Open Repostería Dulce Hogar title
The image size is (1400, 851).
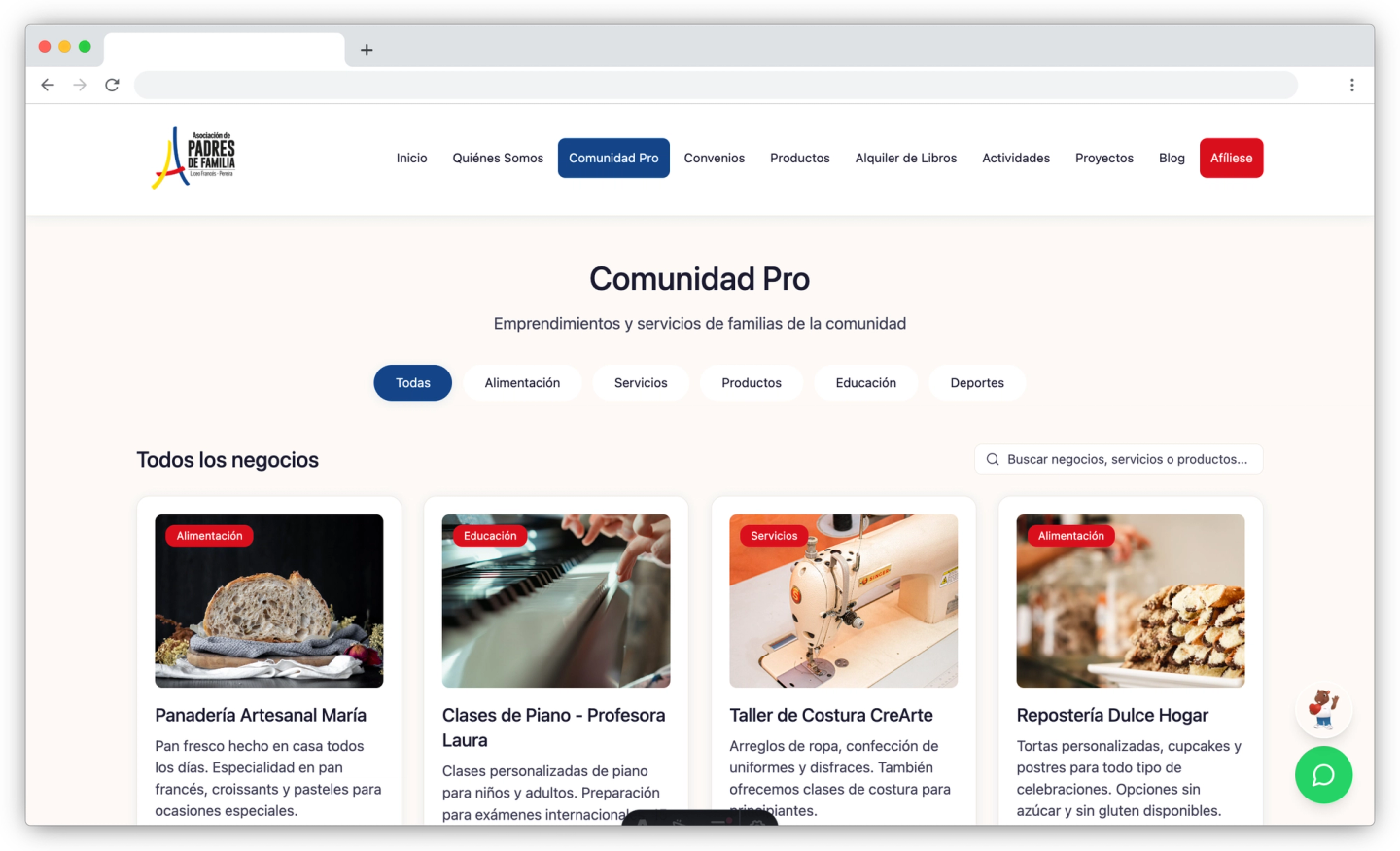[1112, 715]
